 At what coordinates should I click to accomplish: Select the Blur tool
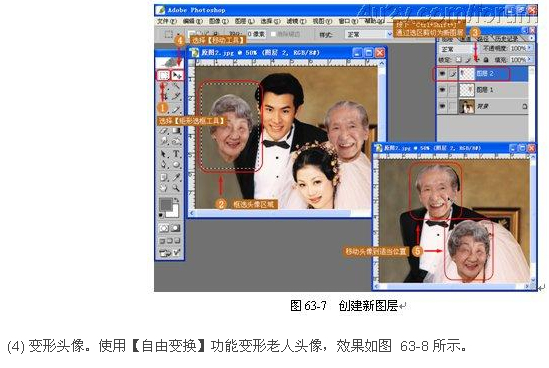pos(164,141)
